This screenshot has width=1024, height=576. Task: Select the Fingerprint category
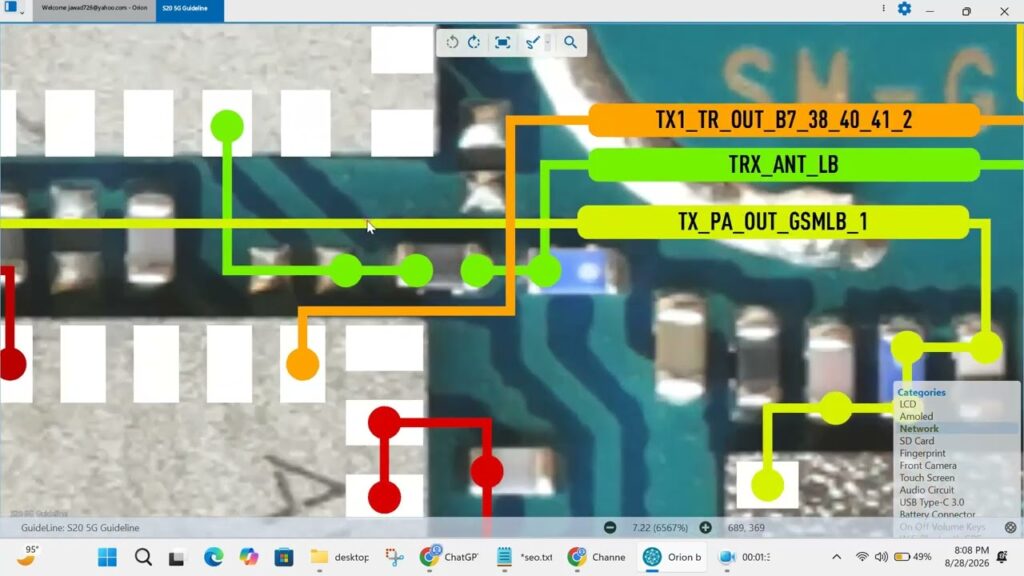click(922, 453)
